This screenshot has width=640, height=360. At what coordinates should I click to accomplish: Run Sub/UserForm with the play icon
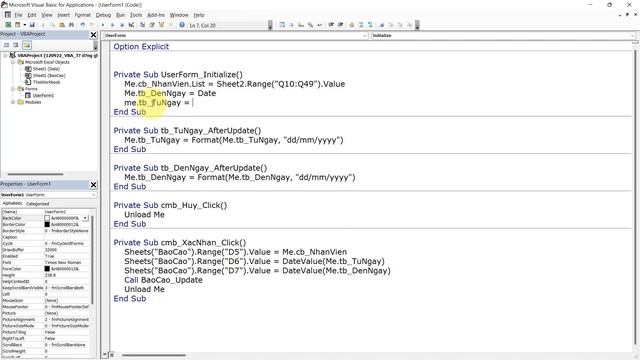103,25
